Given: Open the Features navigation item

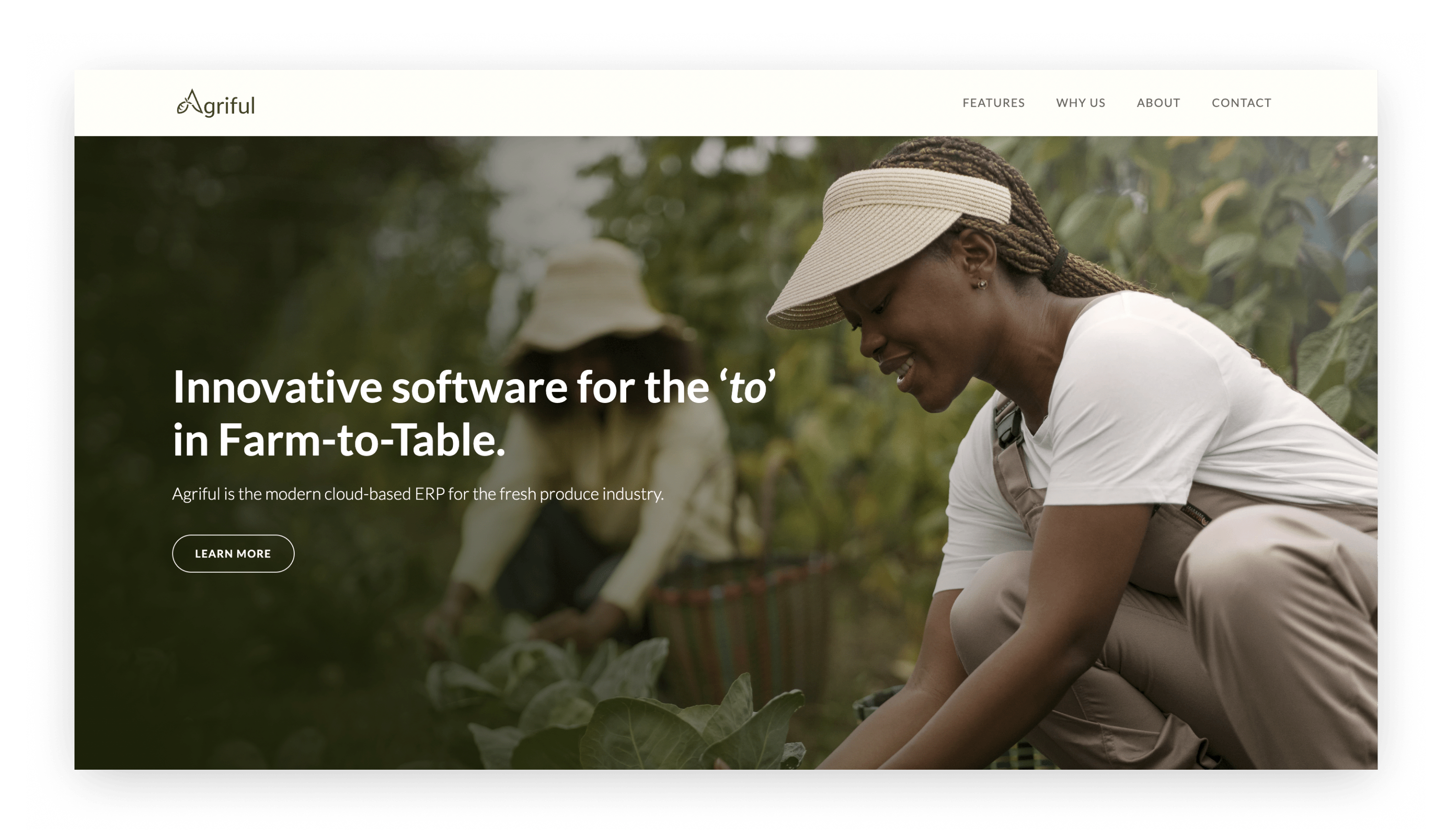Looking at the screenshot, I should 993,103.
